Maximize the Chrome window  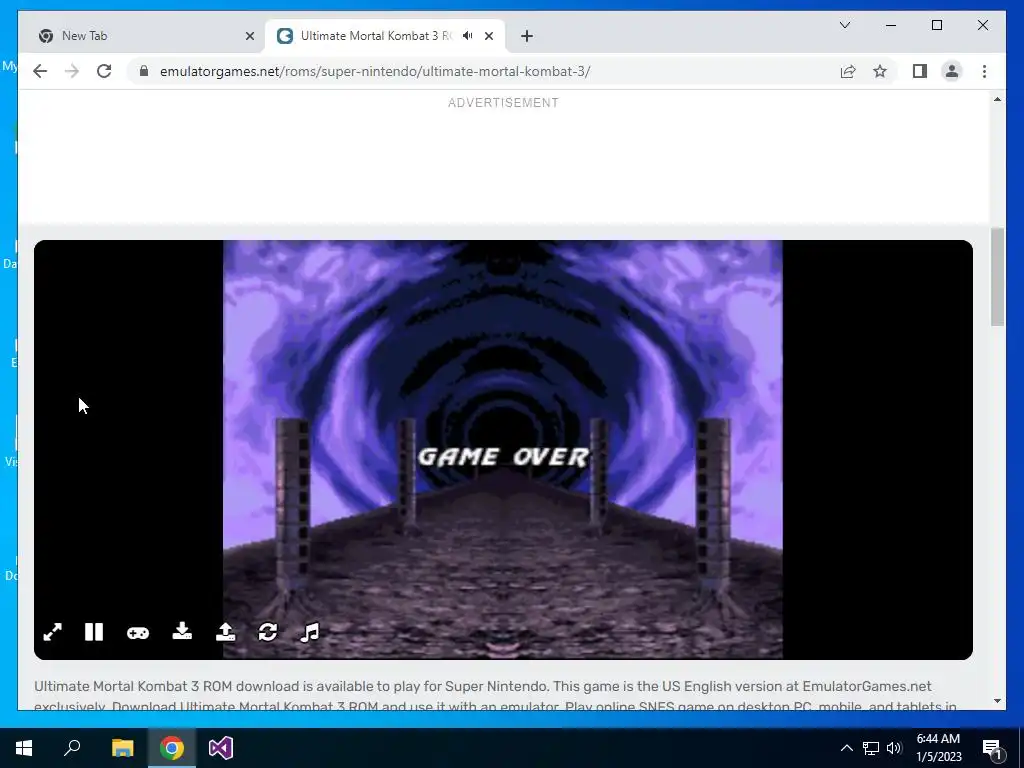(x=936, y=25)
